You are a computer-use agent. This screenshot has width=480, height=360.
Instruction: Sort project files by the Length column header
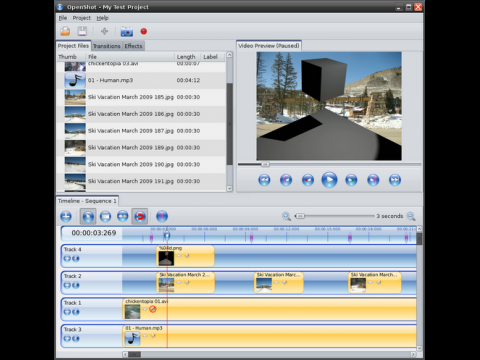[x=187, y=57]
